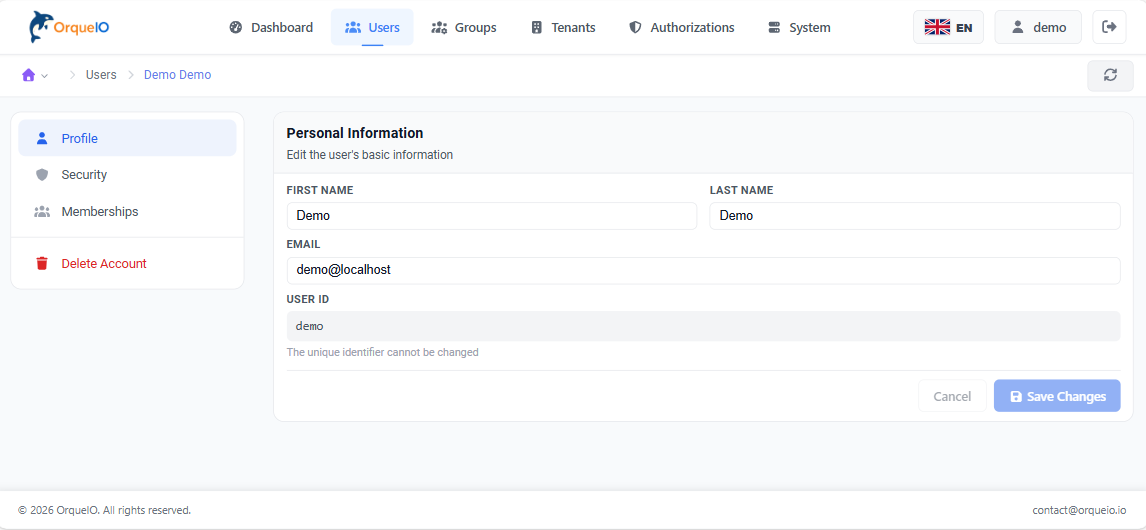Click the Demo Demo breadcrumb link
Image resolution: width=1146 pixels, height=530 pixels.
coord(178,75)
